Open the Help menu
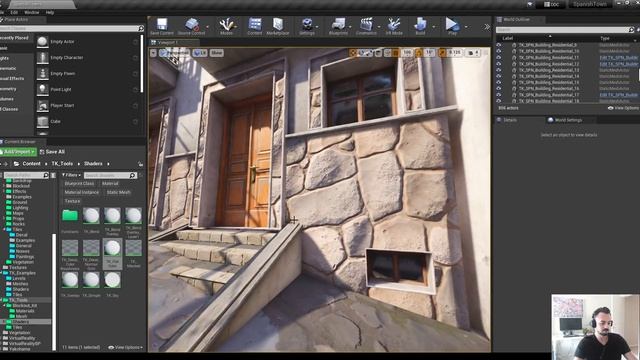This screenshot has width=640, height=360. (50, 13)
